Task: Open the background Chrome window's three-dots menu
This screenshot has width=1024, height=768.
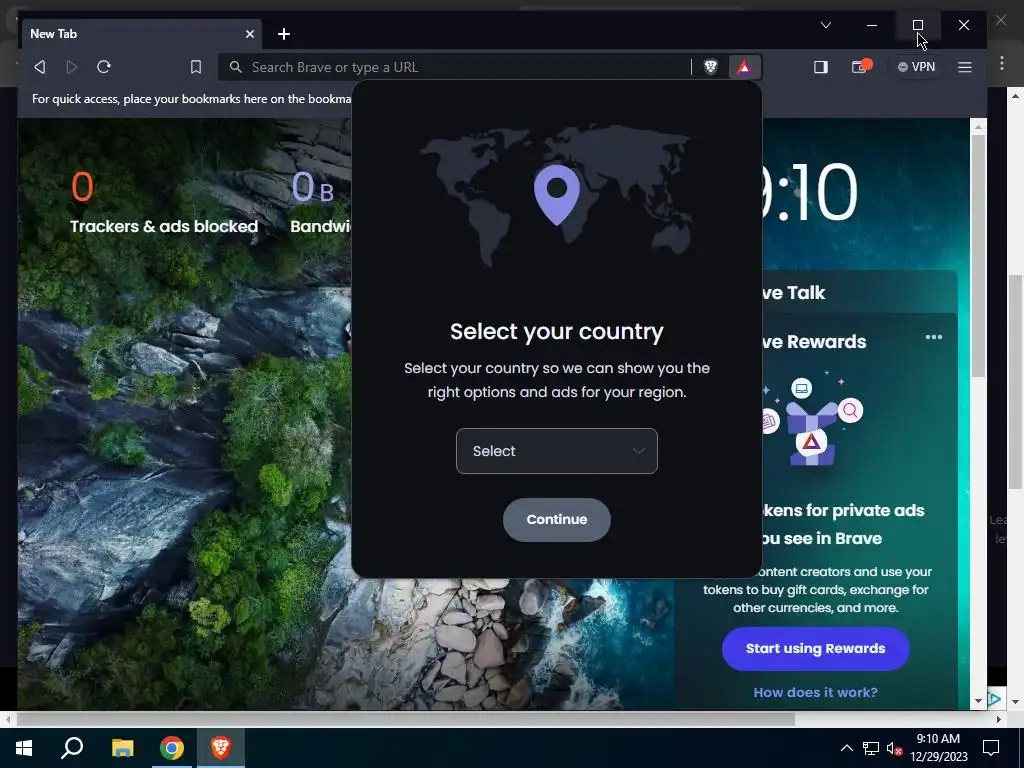Action: pyautogui.click(x=1002, y=63)
